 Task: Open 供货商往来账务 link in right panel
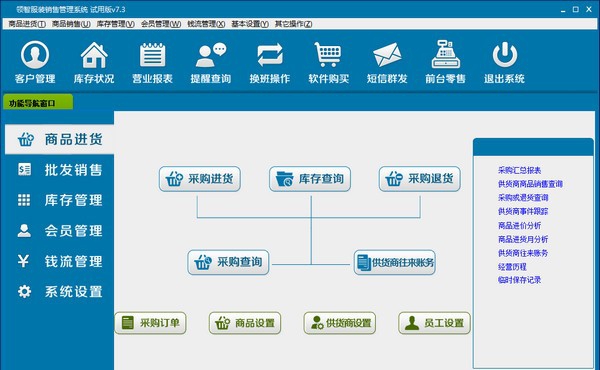click(523, 253)
